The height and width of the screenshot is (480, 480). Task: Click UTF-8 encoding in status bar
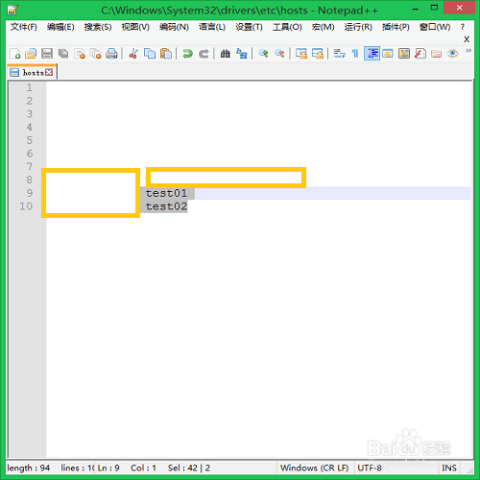(x=369, y=468)
